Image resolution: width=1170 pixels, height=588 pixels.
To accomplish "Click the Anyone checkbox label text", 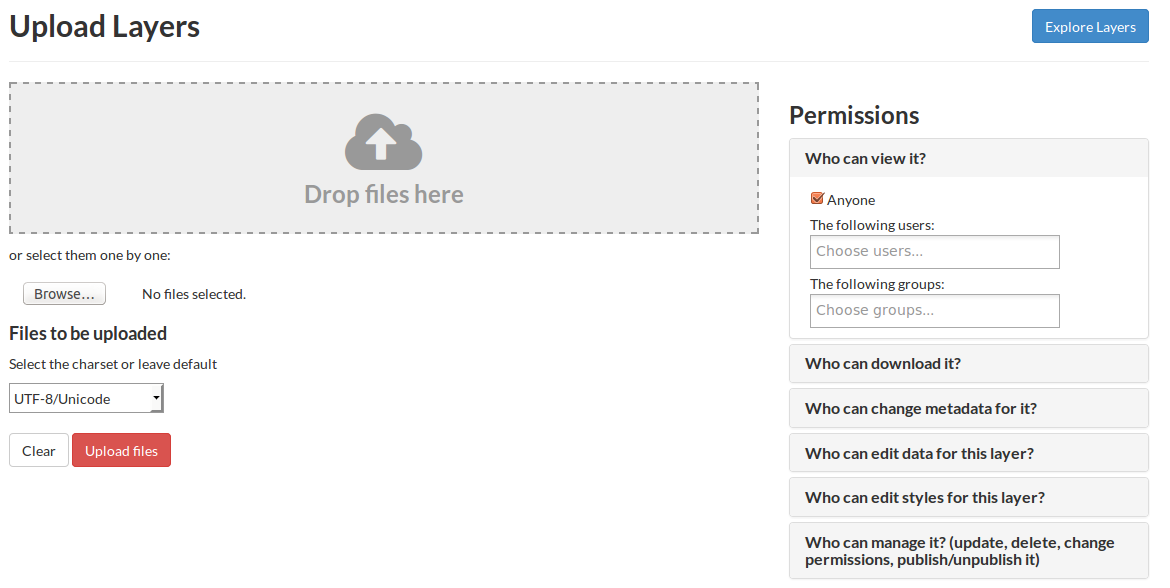I will (x=851, y=200).
